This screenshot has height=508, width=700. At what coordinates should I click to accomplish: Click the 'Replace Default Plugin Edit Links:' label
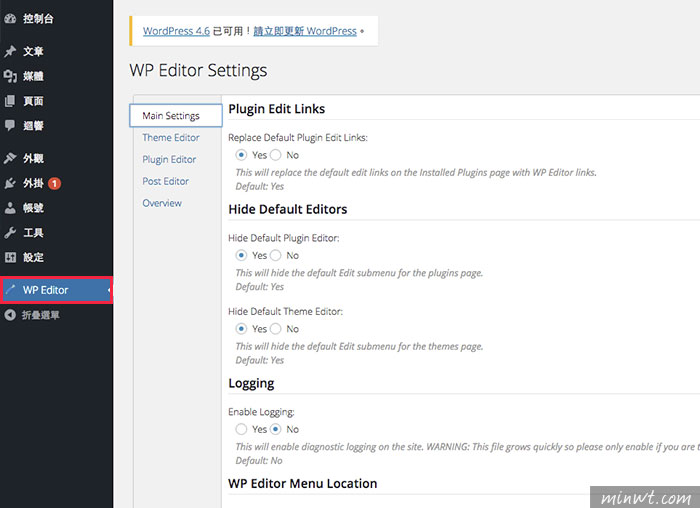point(298,137)
